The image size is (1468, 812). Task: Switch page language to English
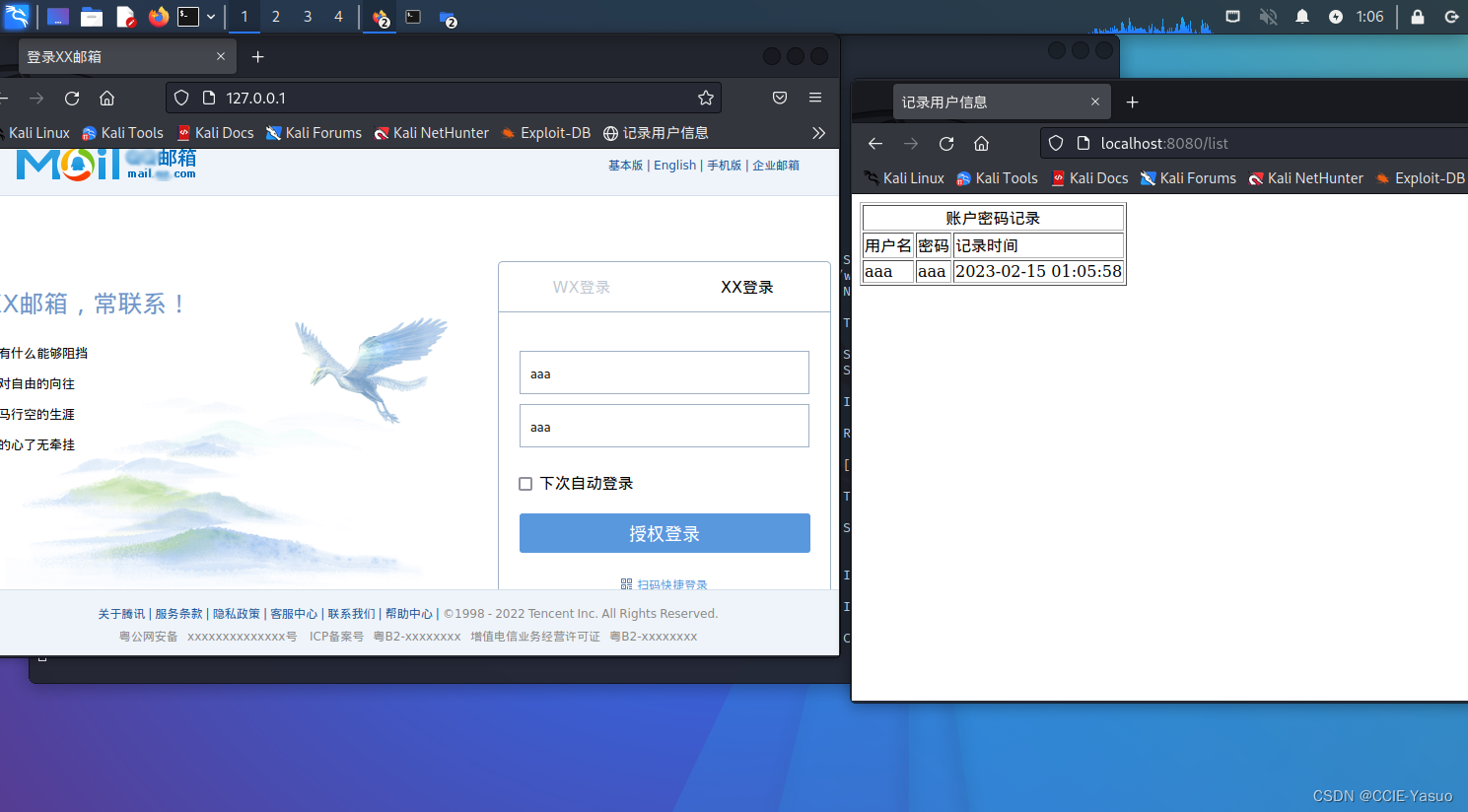click(x=675, y=166)
